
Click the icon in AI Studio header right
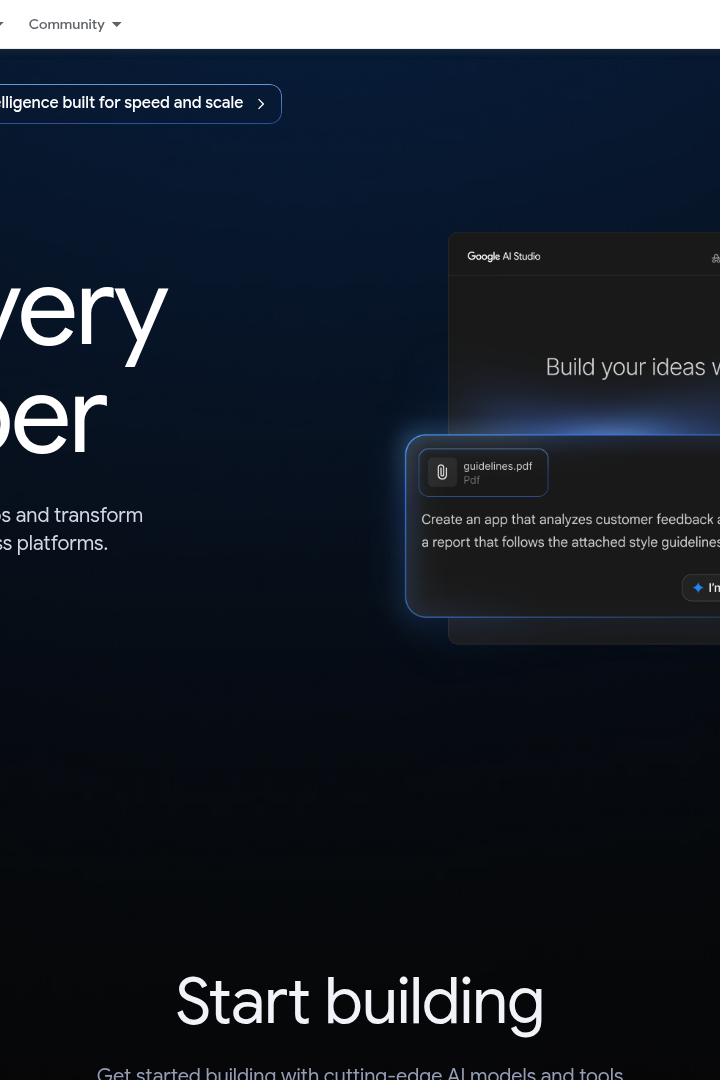716,258
